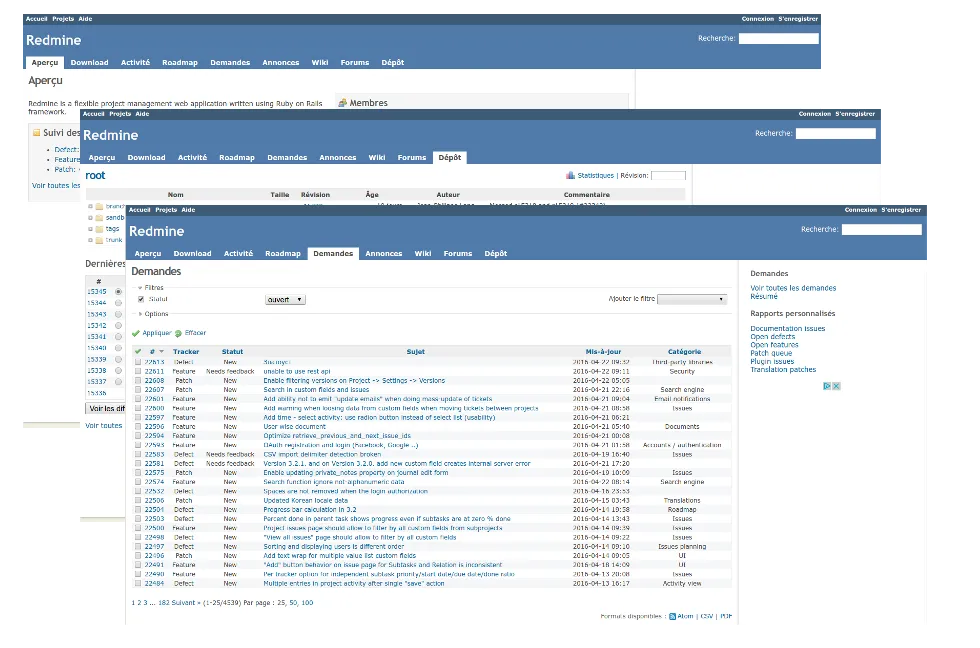Open the Patch queue custom report
Viewport: 980px width, 648px height.
[771, 353]
